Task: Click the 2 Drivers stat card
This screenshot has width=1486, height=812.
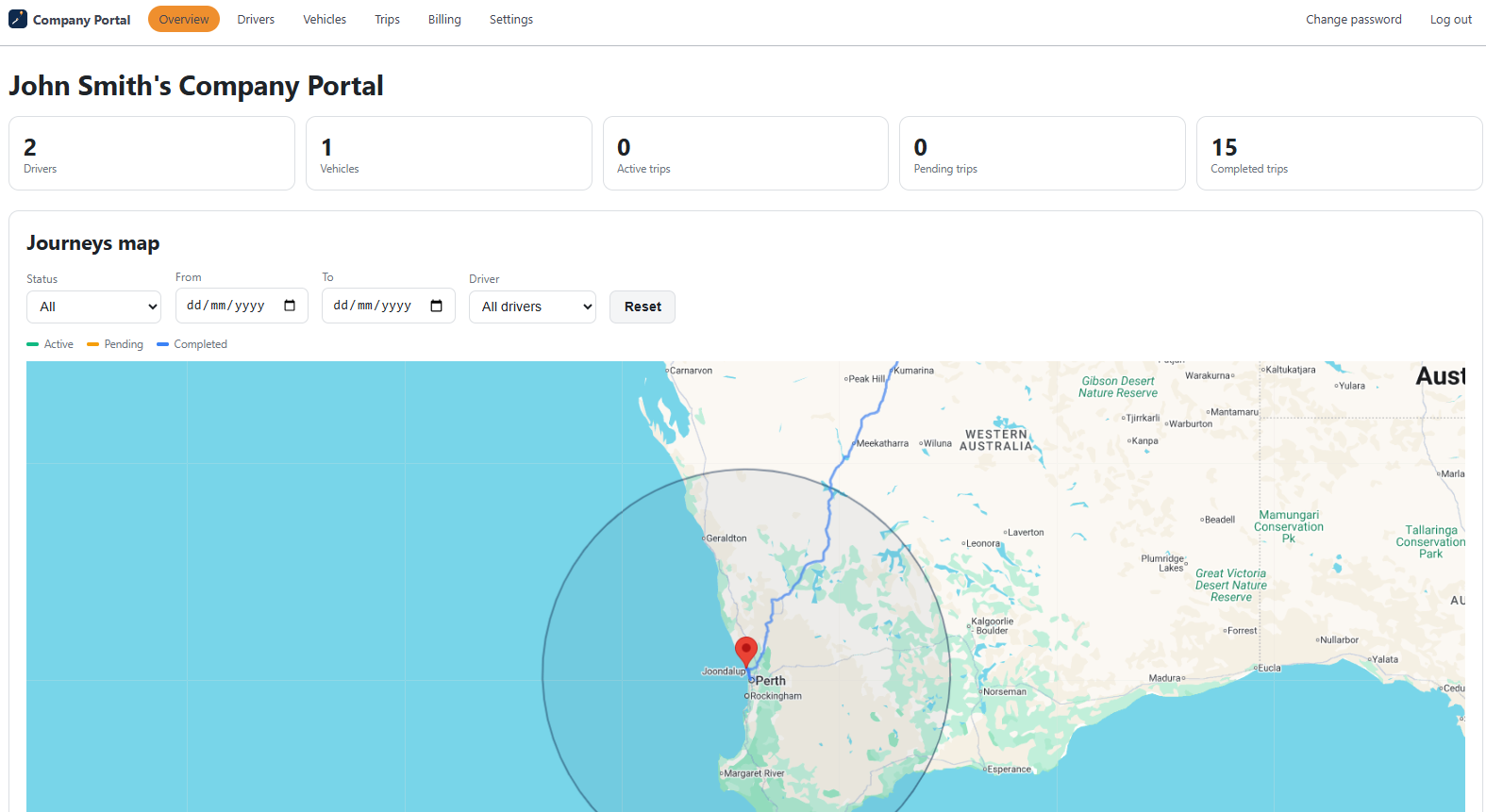Action: [x=152, y=153]
